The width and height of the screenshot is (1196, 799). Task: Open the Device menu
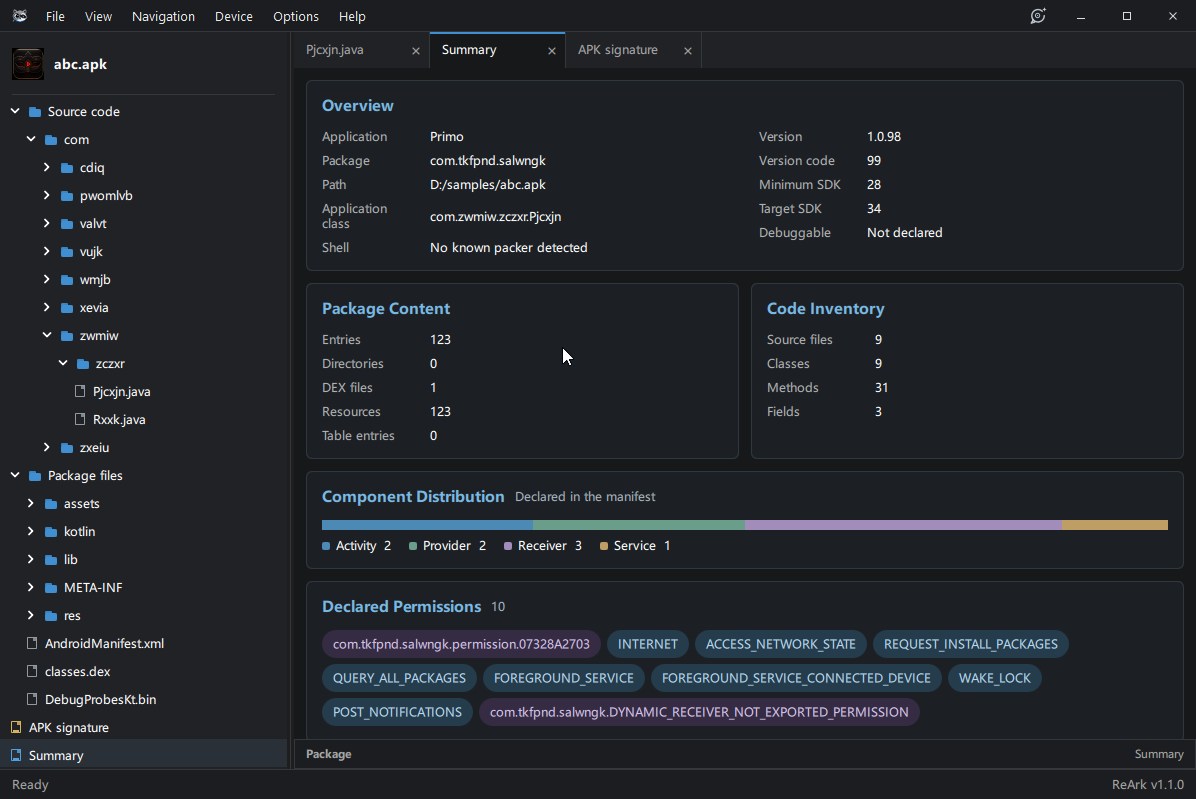pos(233,16)
